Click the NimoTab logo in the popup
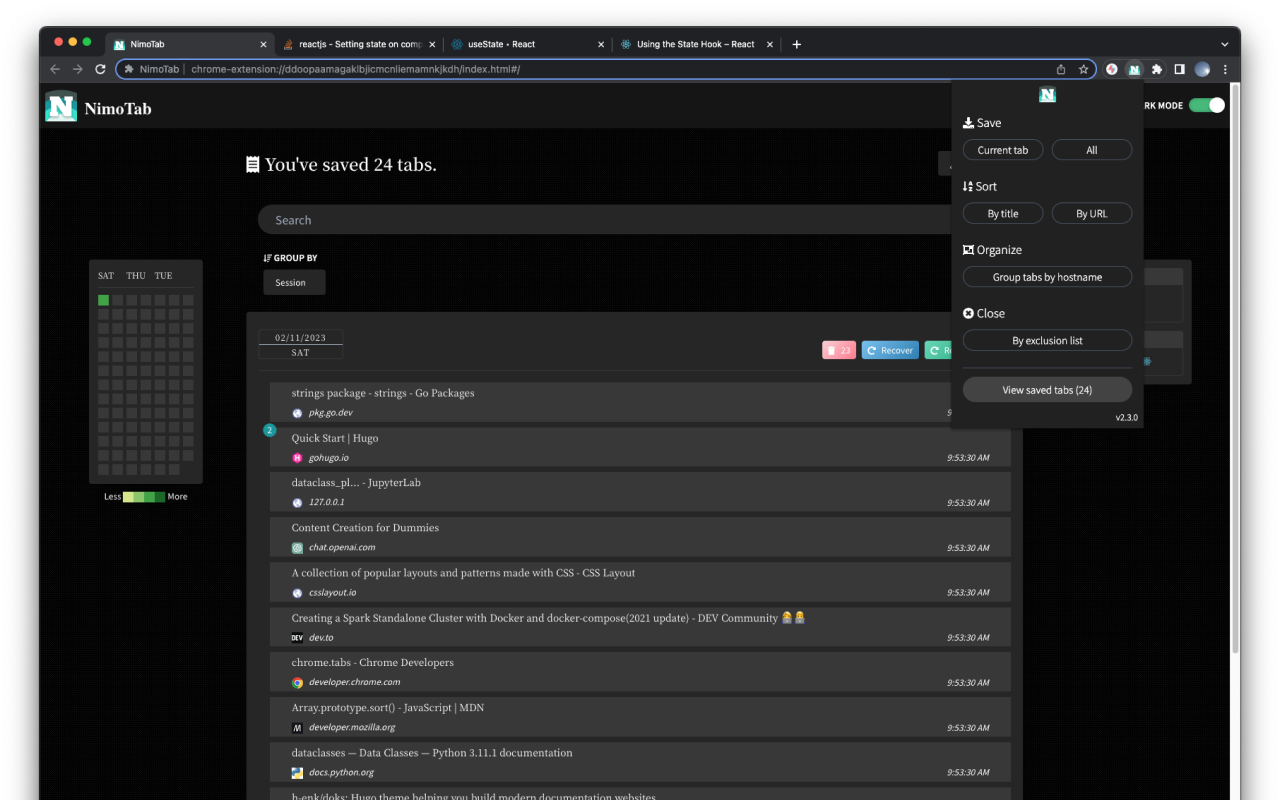Viewport: 1280px width, 800px height. 1047,95
